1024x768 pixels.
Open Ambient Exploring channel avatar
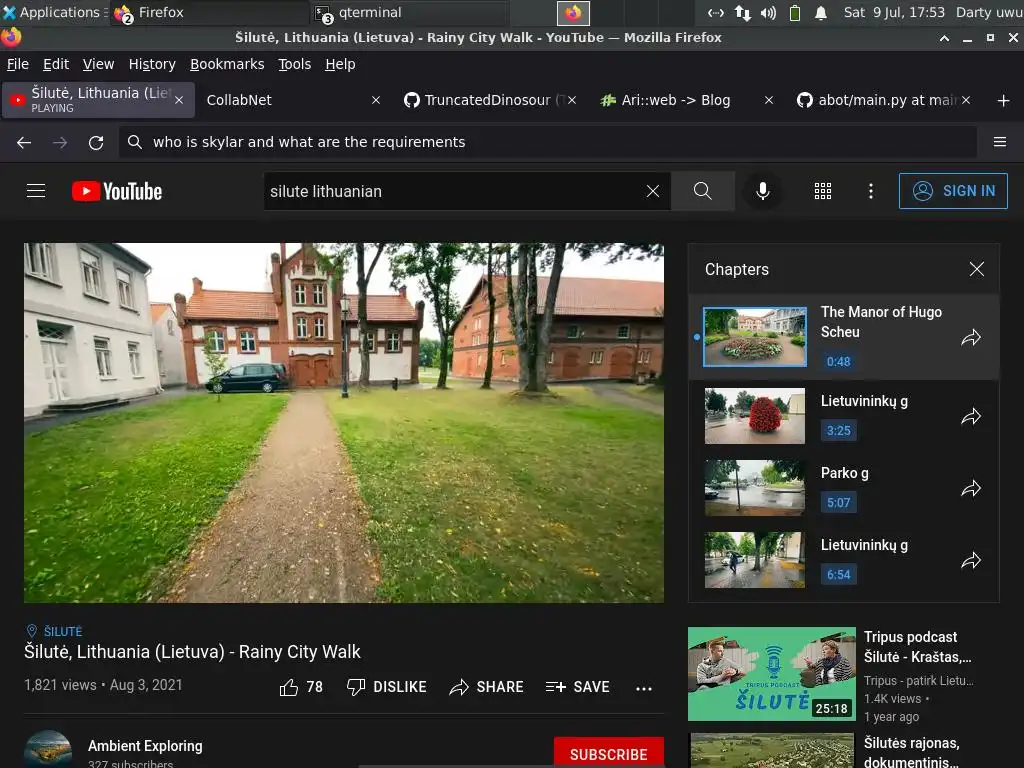[48, 750]
